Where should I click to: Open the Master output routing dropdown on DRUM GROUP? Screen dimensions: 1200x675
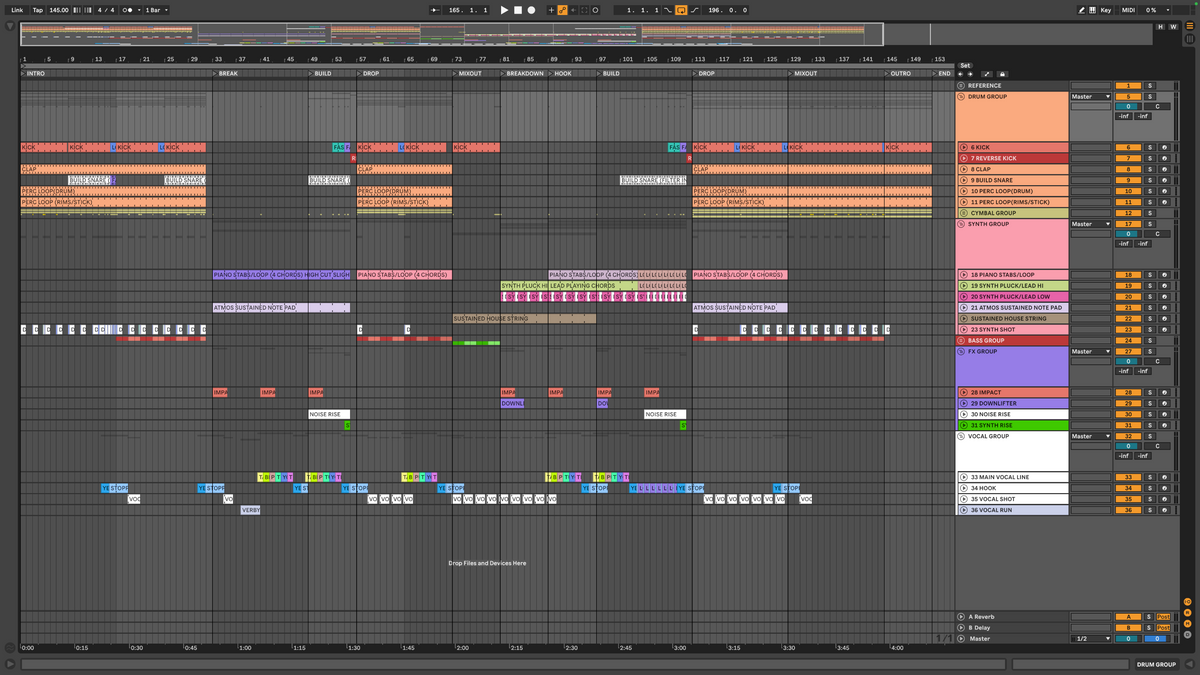point(1090,96)
